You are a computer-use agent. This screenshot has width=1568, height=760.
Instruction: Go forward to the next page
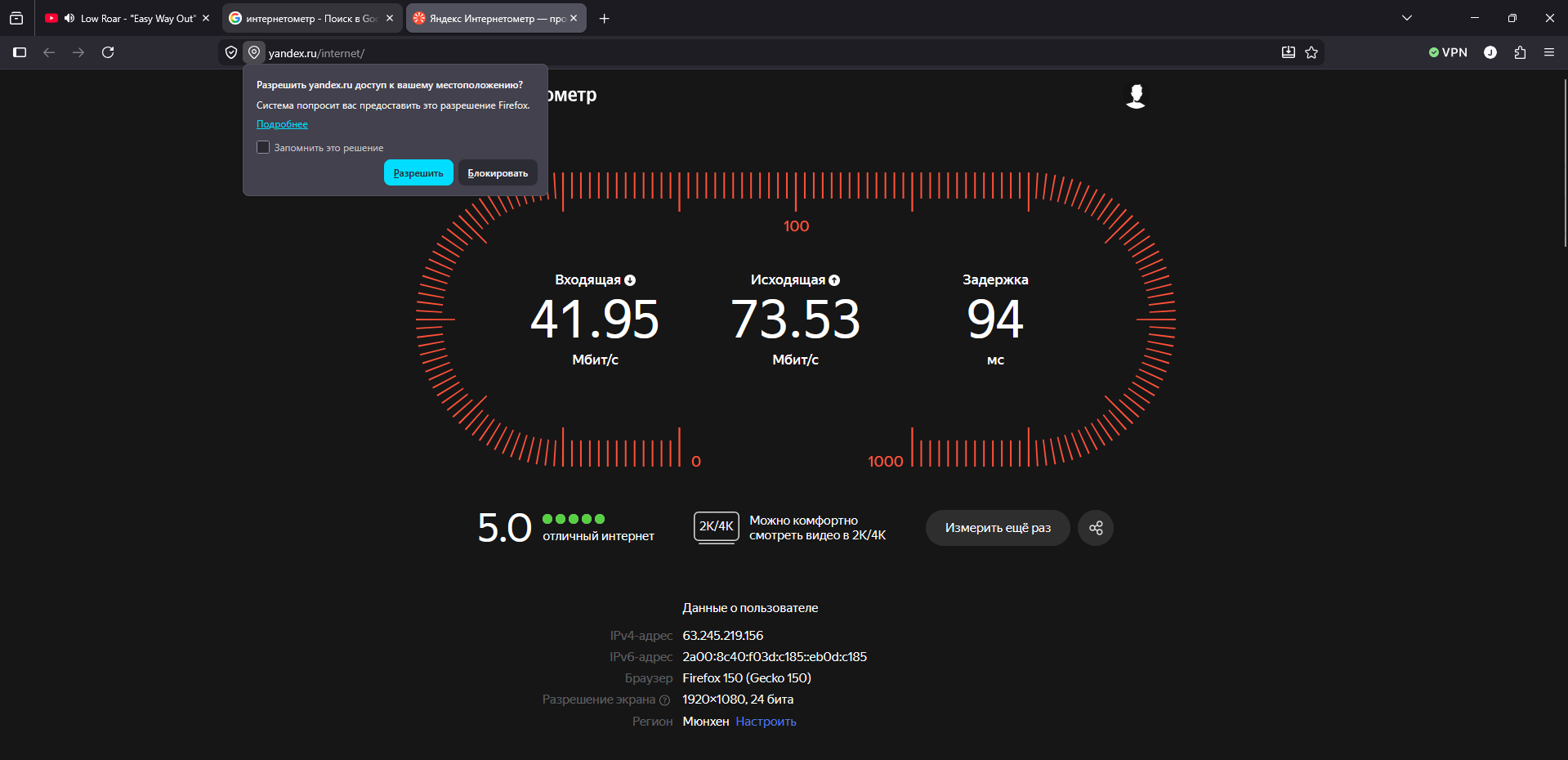[x=78, y=52]
